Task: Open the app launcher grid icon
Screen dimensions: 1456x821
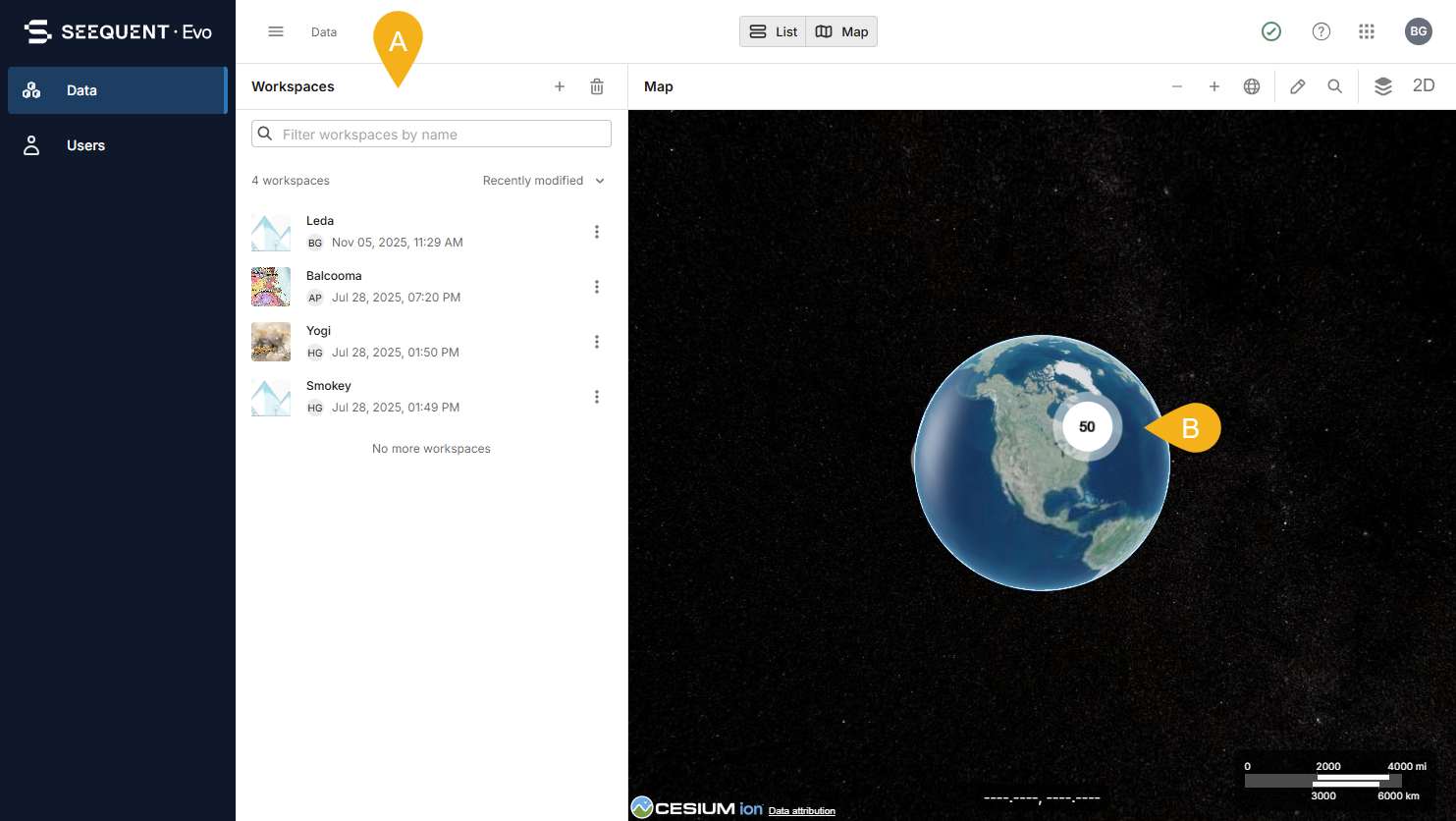Action: 1367,31
